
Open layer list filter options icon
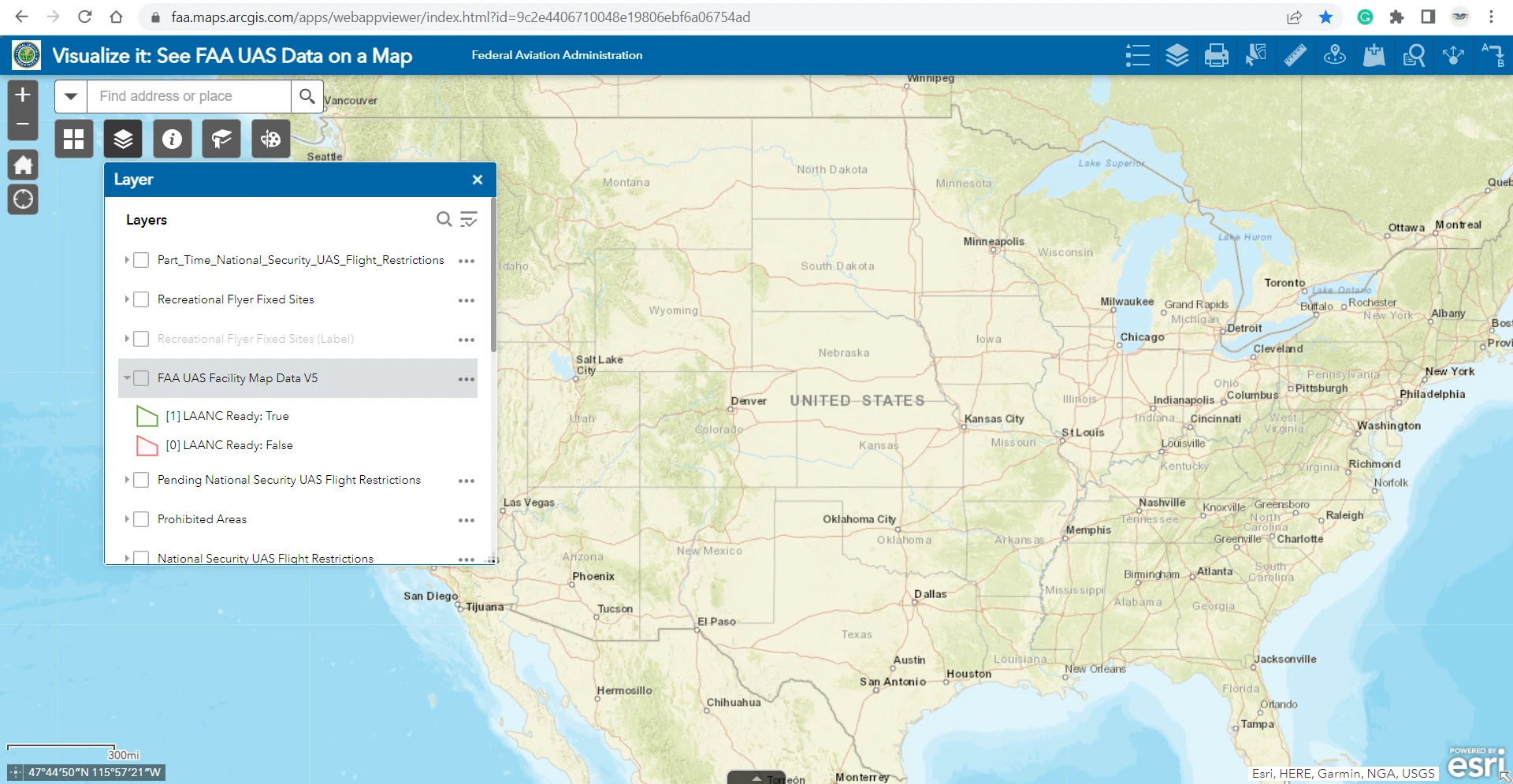point(469,219)
